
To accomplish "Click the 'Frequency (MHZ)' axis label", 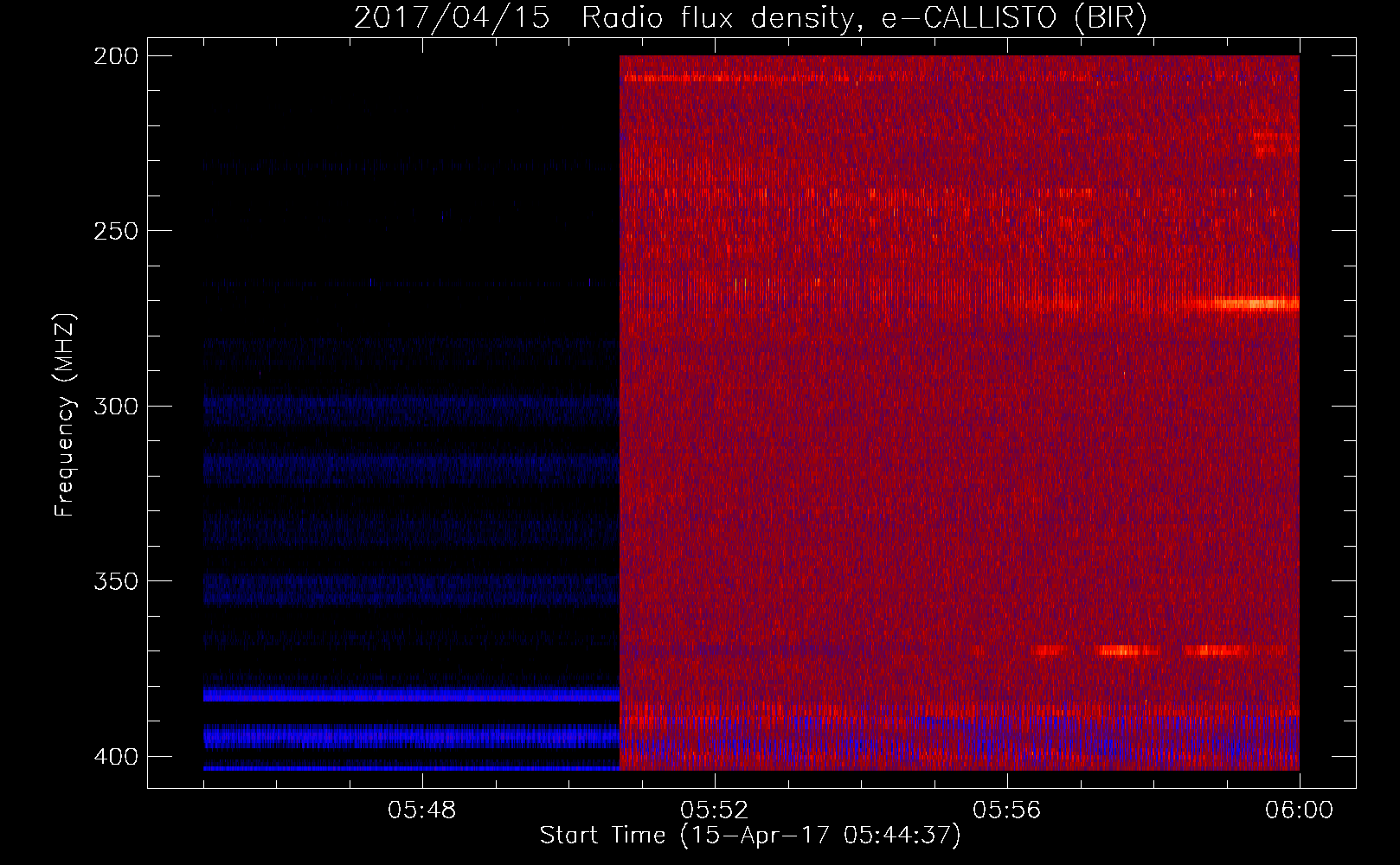I will pyautogui.click(x=65, y=414).
